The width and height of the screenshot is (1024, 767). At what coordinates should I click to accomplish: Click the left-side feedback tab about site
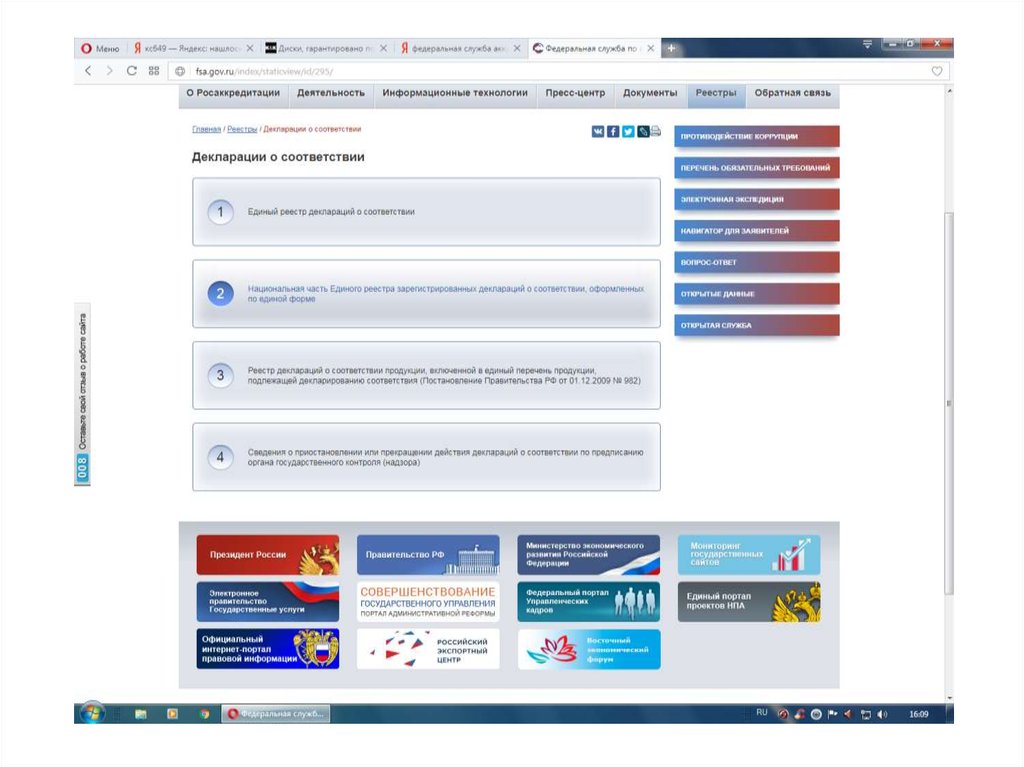[x=83, y=394]
